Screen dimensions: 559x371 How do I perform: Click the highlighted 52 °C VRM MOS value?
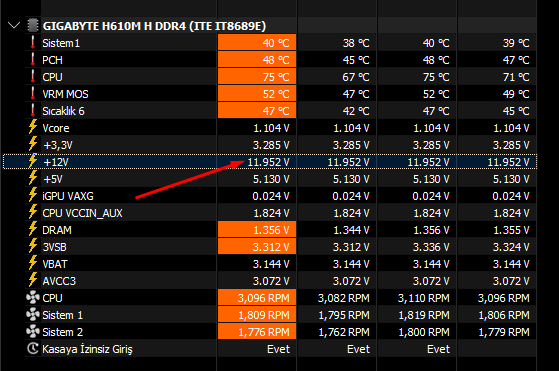(257, 94)
